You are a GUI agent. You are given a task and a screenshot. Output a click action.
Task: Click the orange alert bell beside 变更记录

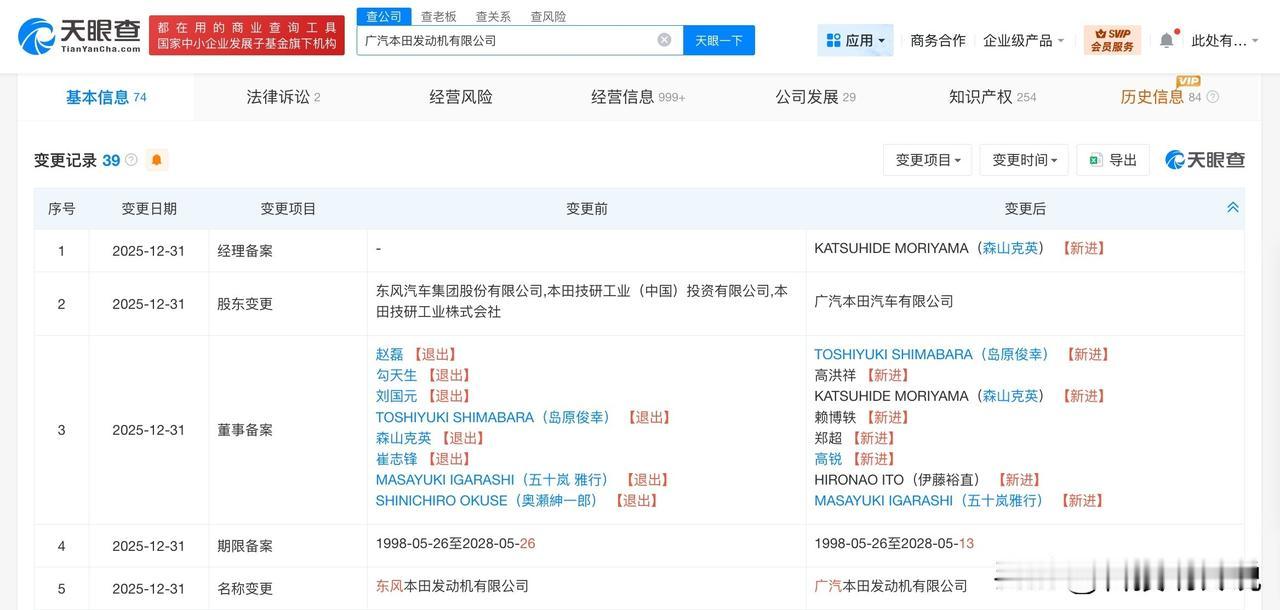[x=157, y=160]
